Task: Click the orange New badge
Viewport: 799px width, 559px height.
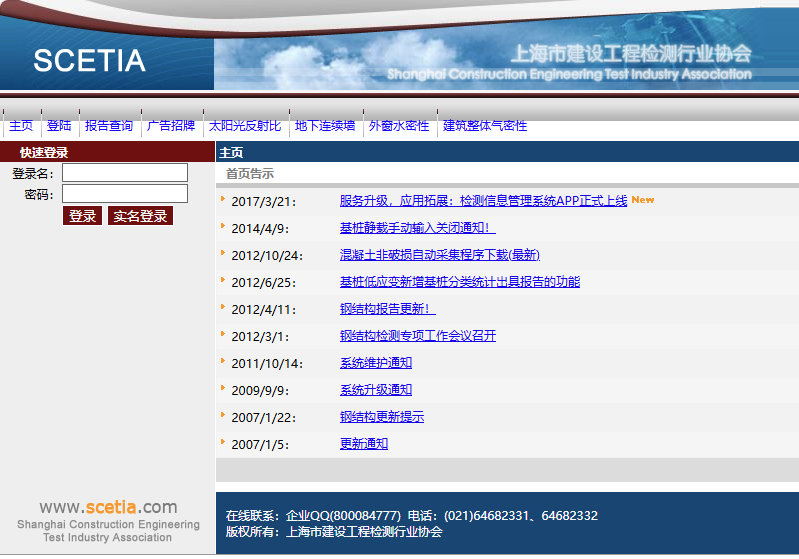Action: click(642, 200)
